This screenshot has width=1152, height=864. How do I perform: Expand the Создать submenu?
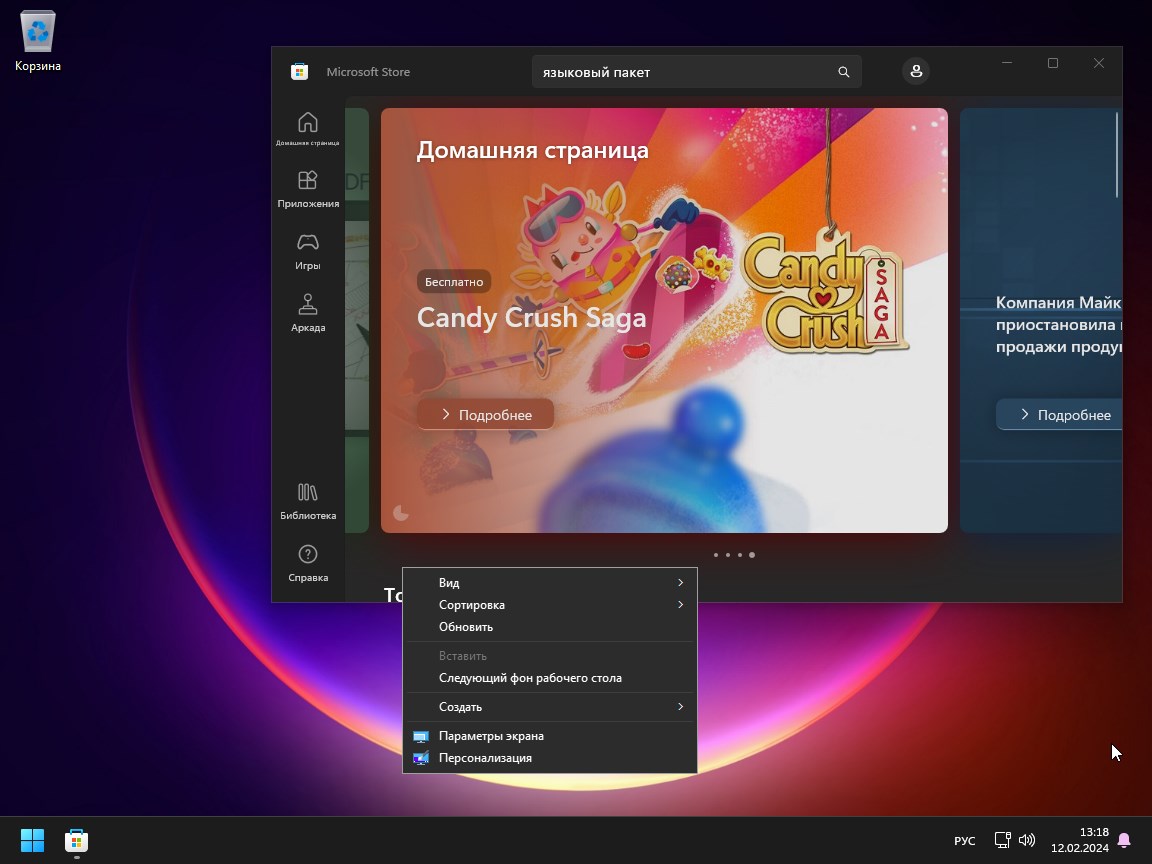pos(550,707)
